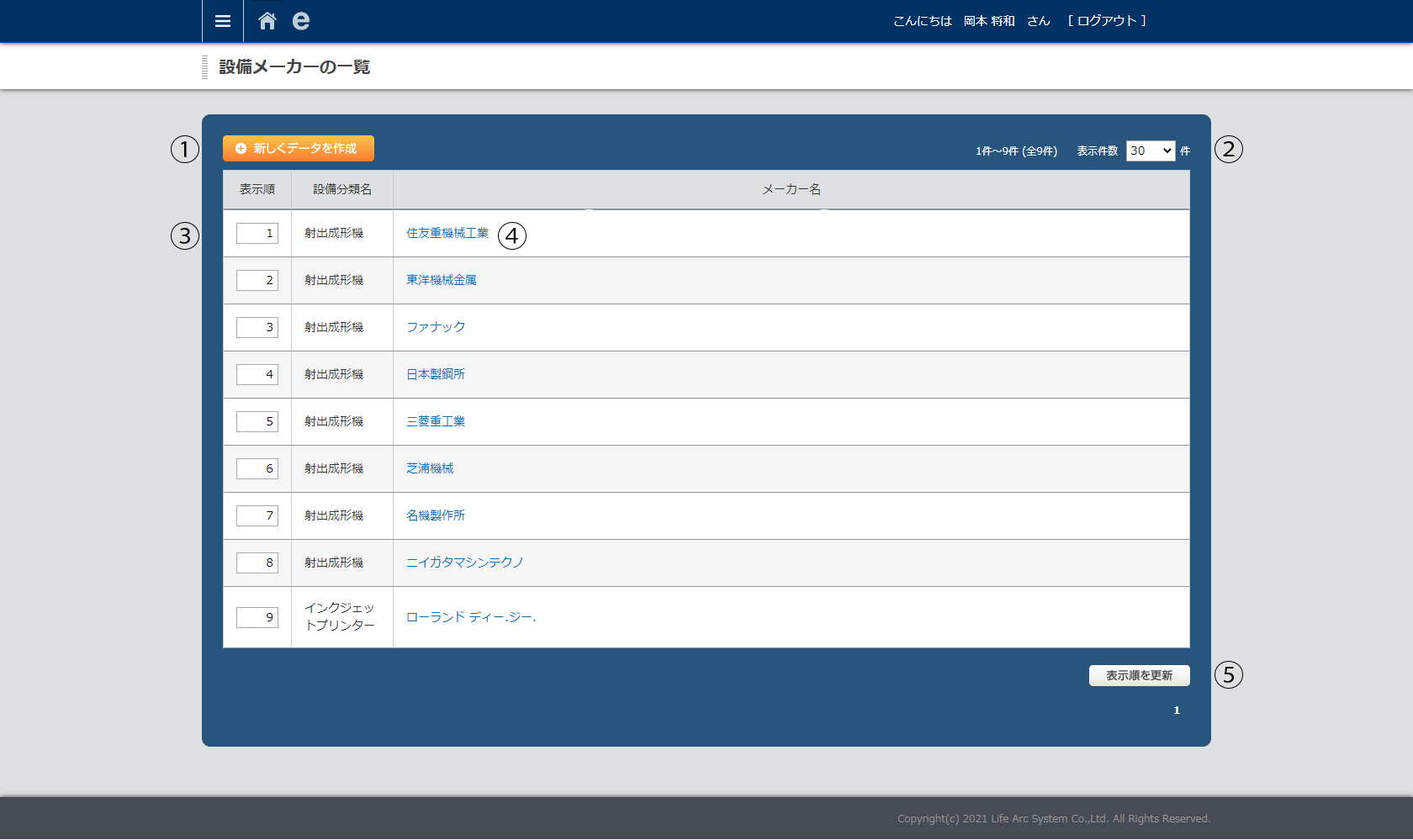Click the 'e' logo icon

coord(300,21)
